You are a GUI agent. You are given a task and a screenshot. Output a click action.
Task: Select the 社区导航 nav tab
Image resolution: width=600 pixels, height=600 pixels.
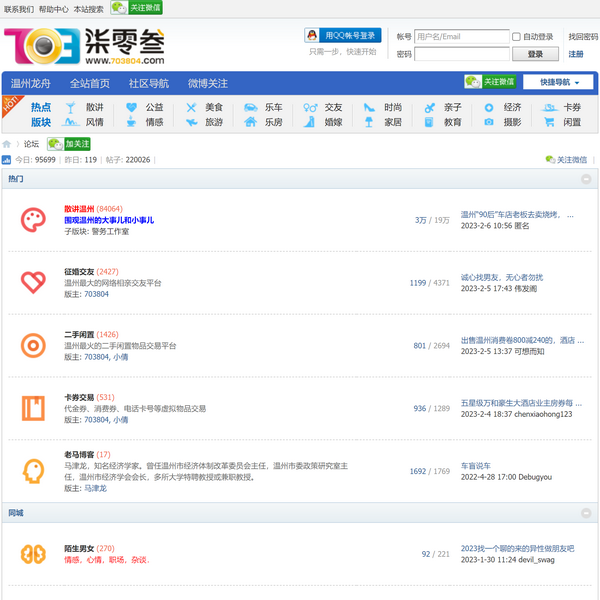click(x=148, y=83)
